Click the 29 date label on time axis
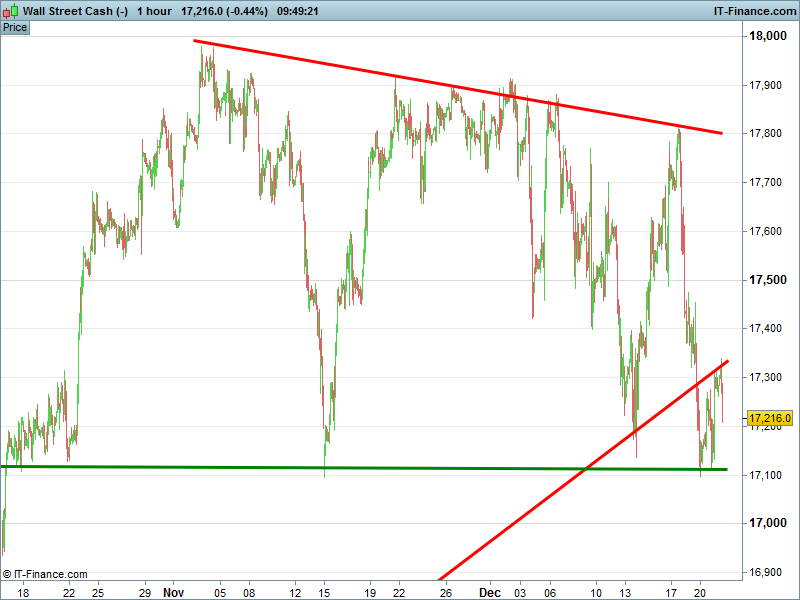Viewport: 800px width, 600px height. tap(145, 593)
